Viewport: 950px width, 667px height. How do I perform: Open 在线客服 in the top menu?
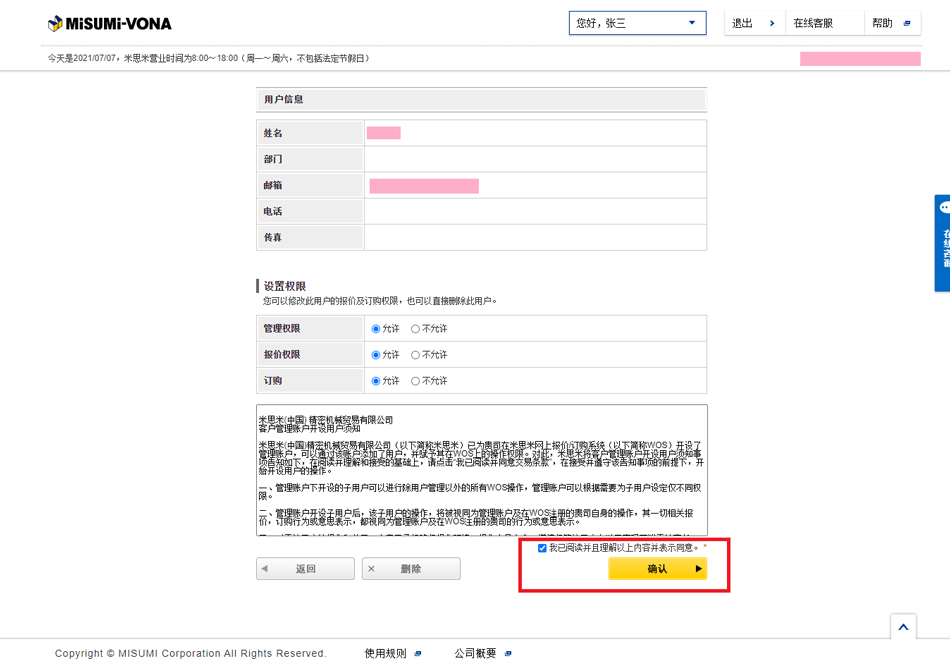point(813,23)
